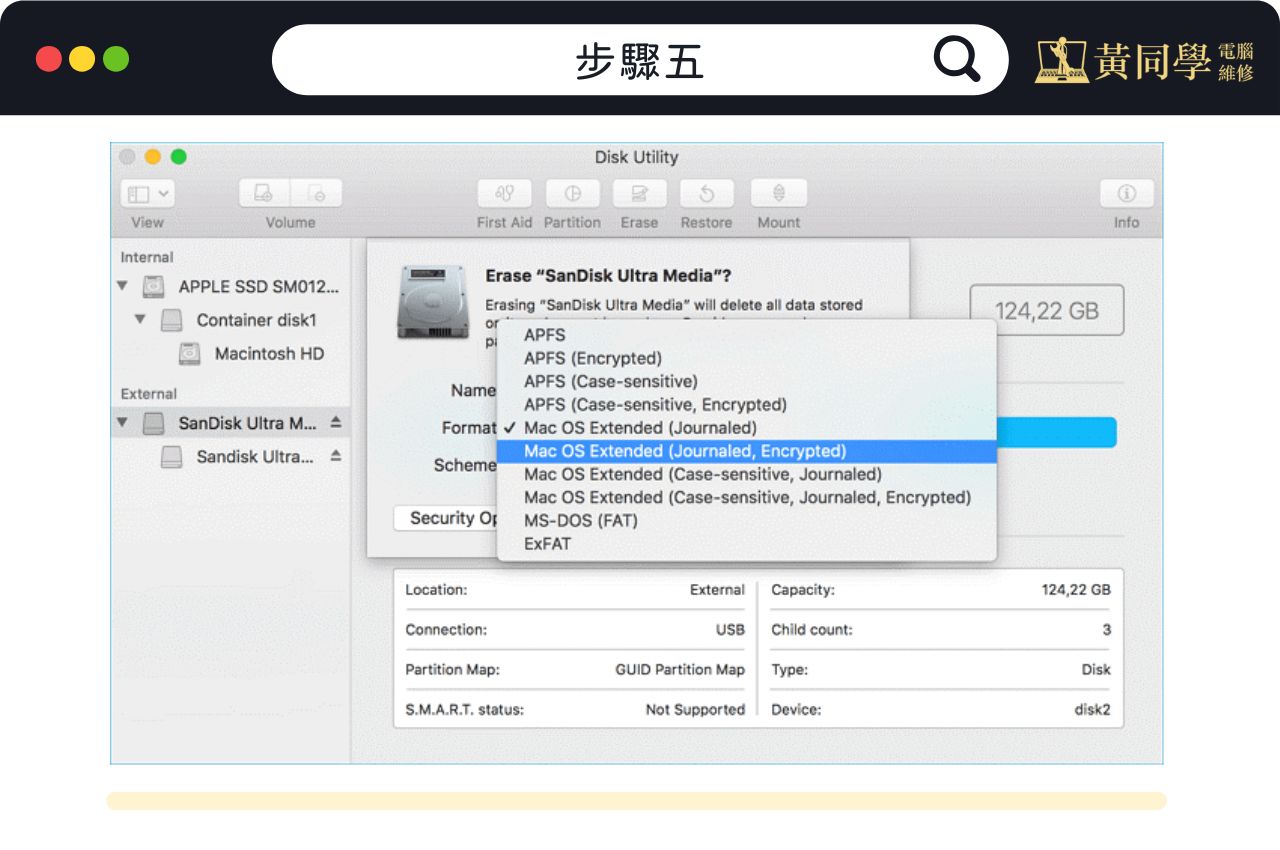
Task: Choose Mac OS Extended (Journaled, Encrypted)
Action: [x=746, y=451]
